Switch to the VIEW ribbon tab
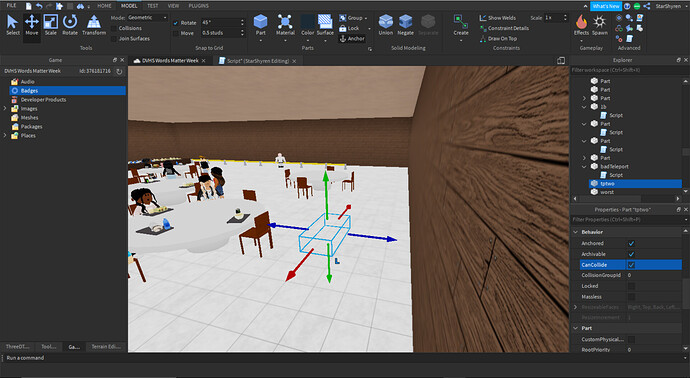The width and height of the screenshot is (690, 378). click(x=173, y=6)
